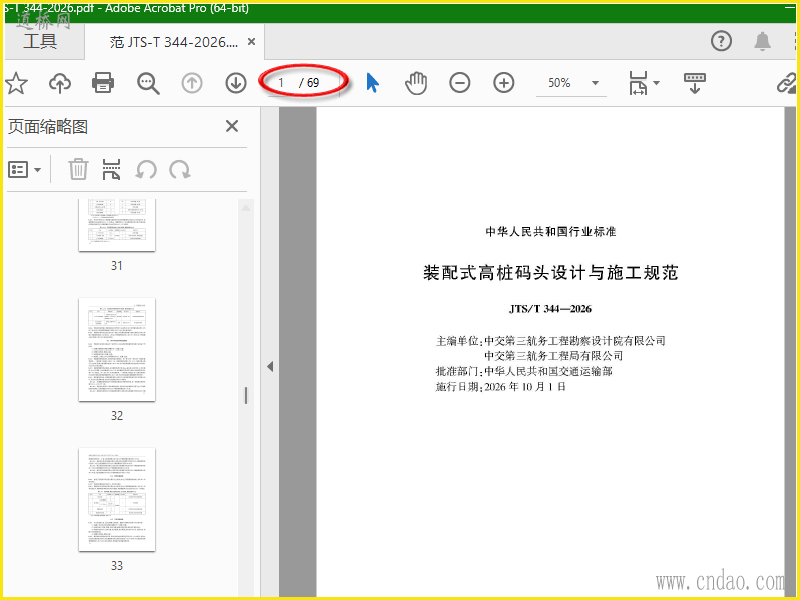Image resolution: width=800 pixels, height=600 pixels.
Task: Click the thumbnail panel scrollbar handle
Action: click(246, 395)
